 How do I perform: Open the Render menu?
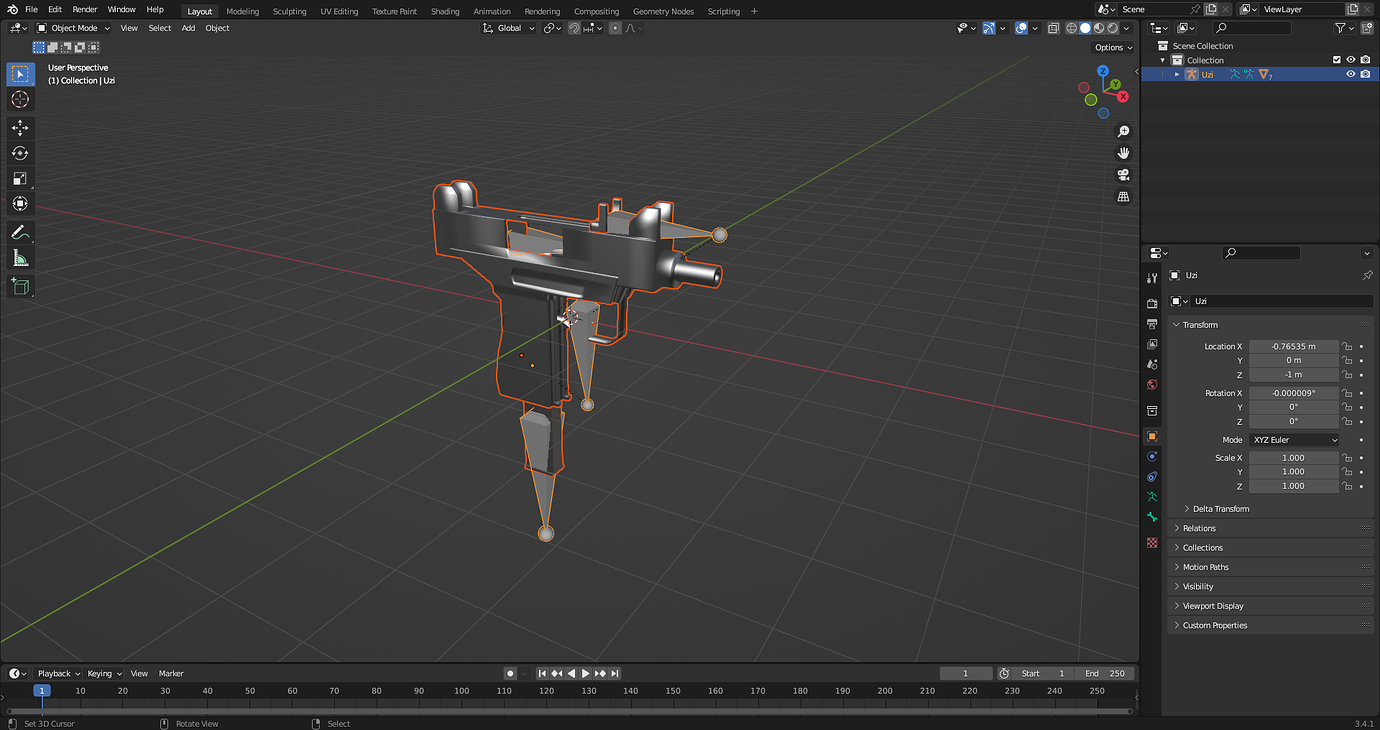coord(85,10)
